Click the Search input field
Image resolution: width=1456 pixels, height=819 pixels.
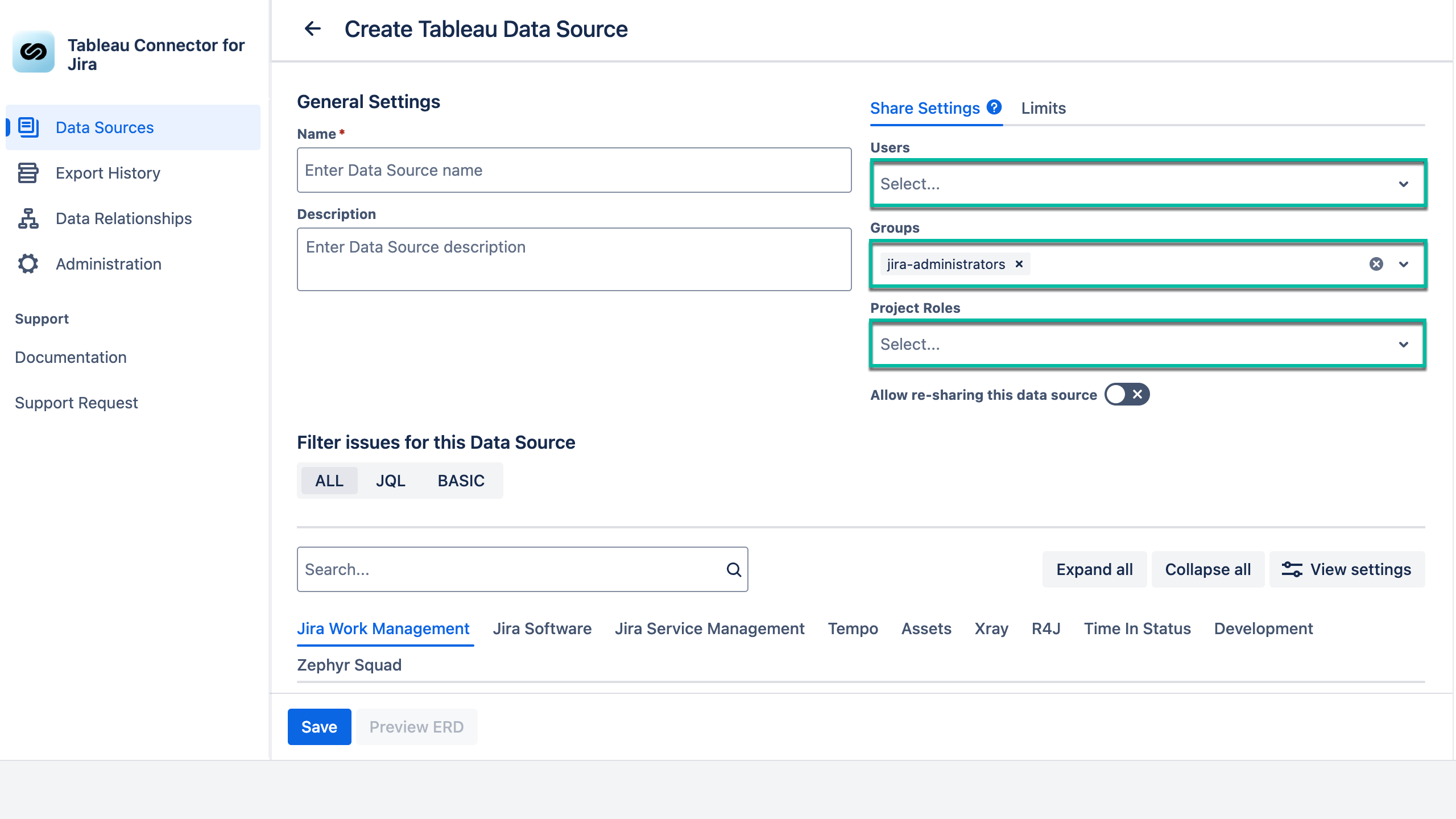click(x=522, y=569)
